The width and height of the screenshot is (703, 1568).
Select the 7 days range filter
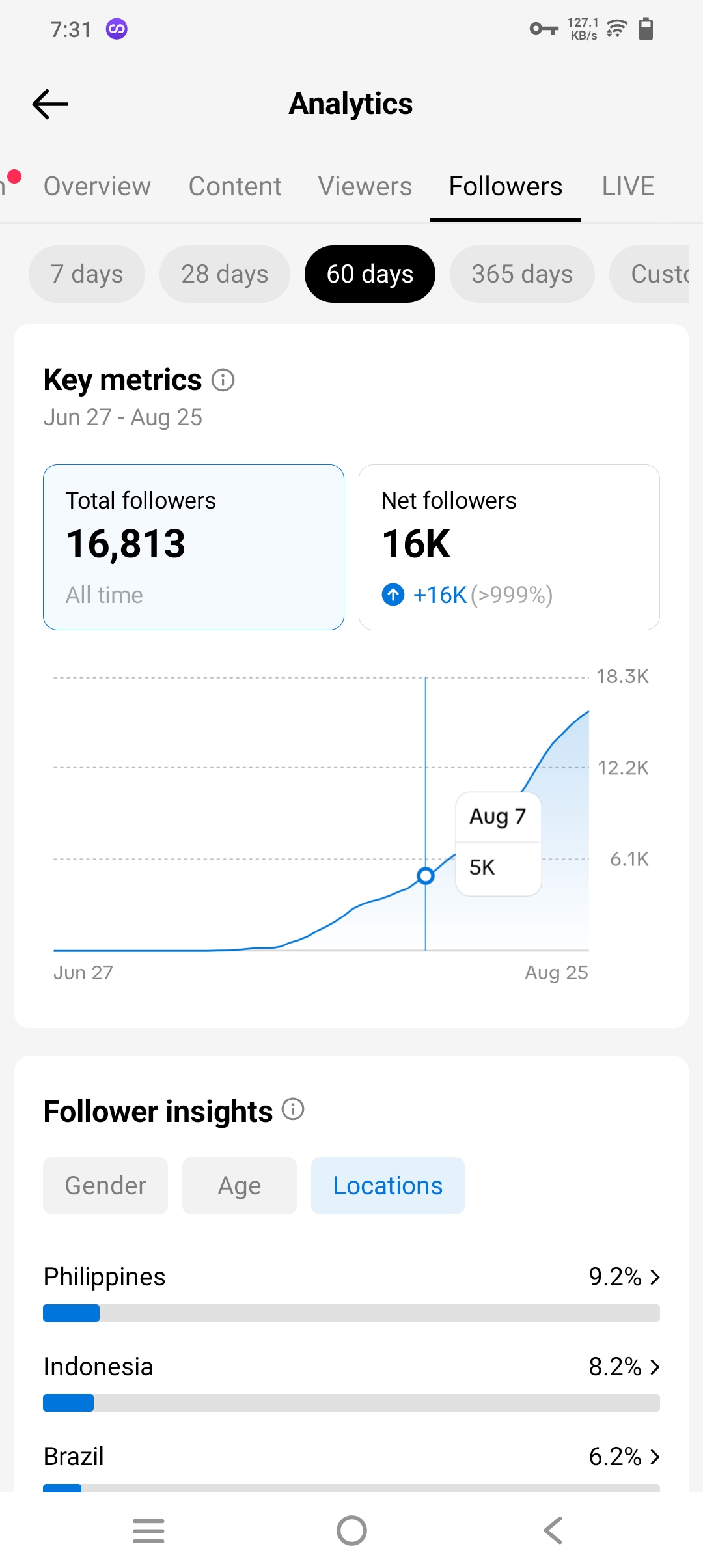click(x=87, y=274)
